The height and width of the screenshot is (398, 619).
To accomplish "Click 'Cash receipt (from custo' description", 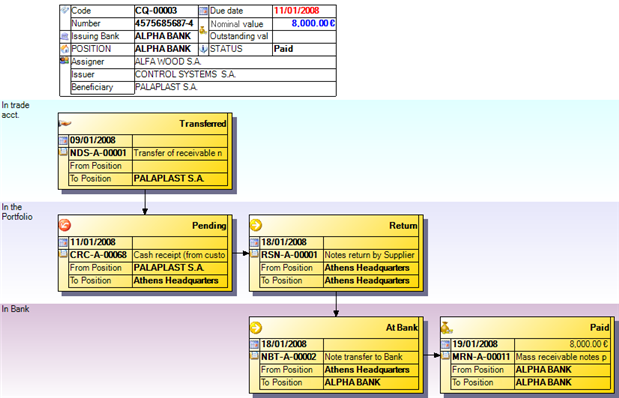I will (180, 255).
